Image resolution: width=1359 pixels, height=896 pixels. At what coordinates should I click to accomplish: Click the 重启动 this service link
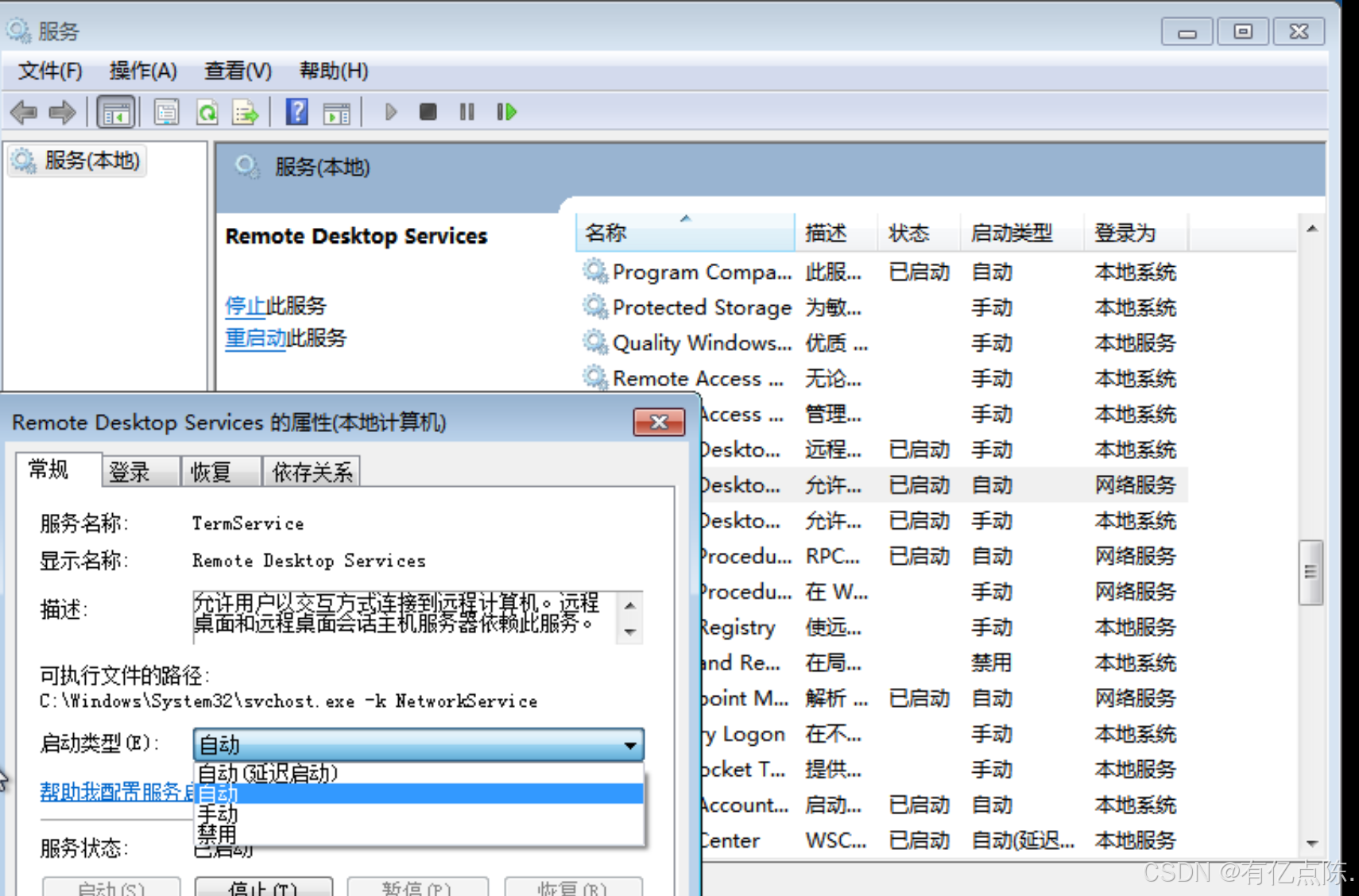click(x=255, y=338)
